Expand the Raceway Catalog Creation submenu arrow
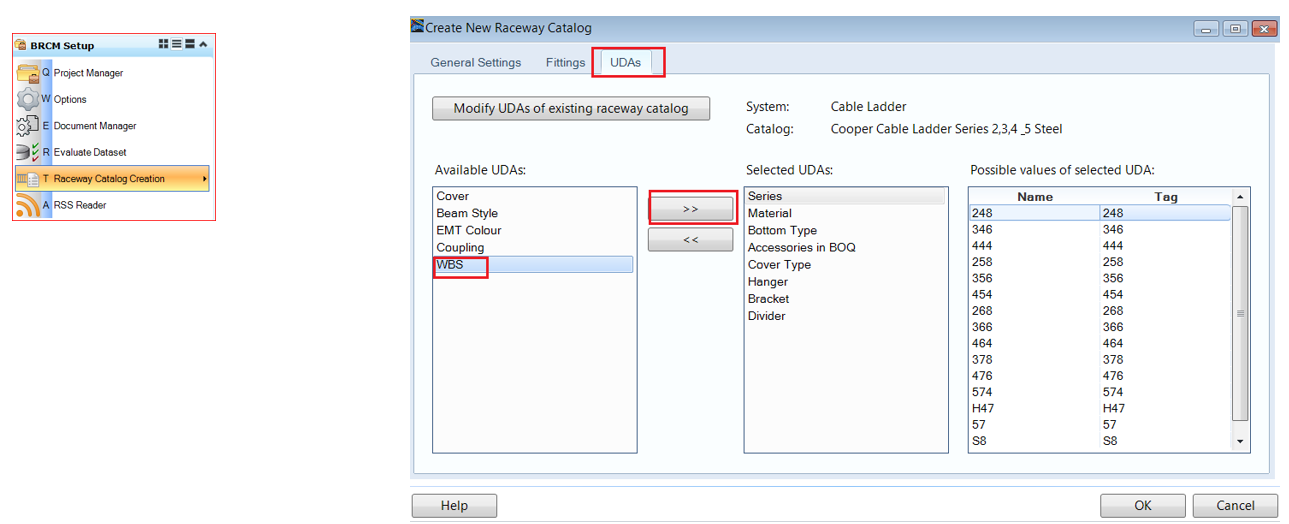 click(205, 179)
